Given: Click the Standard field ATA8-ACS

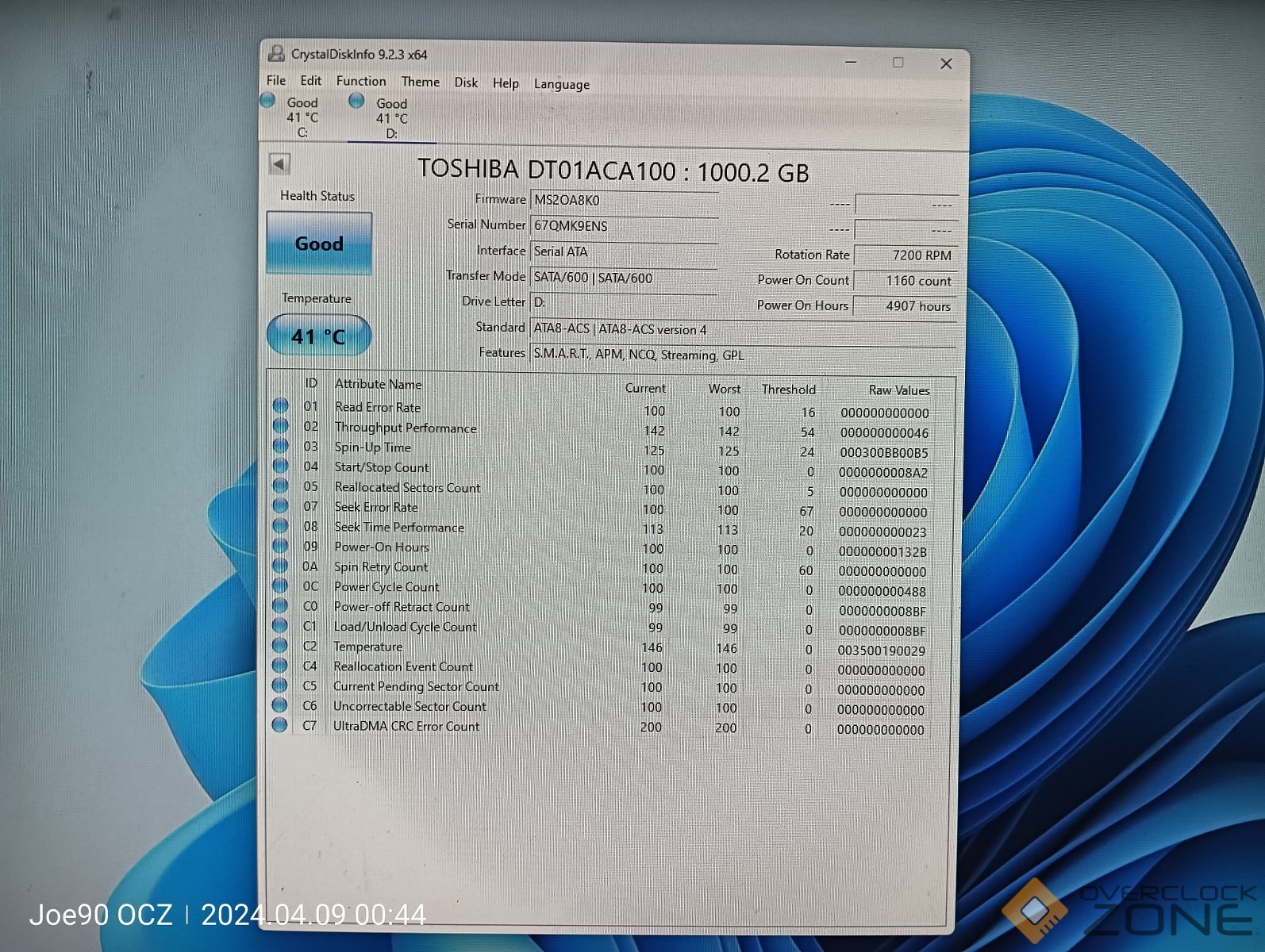Looking at the screenshot, I should point(743,329).
